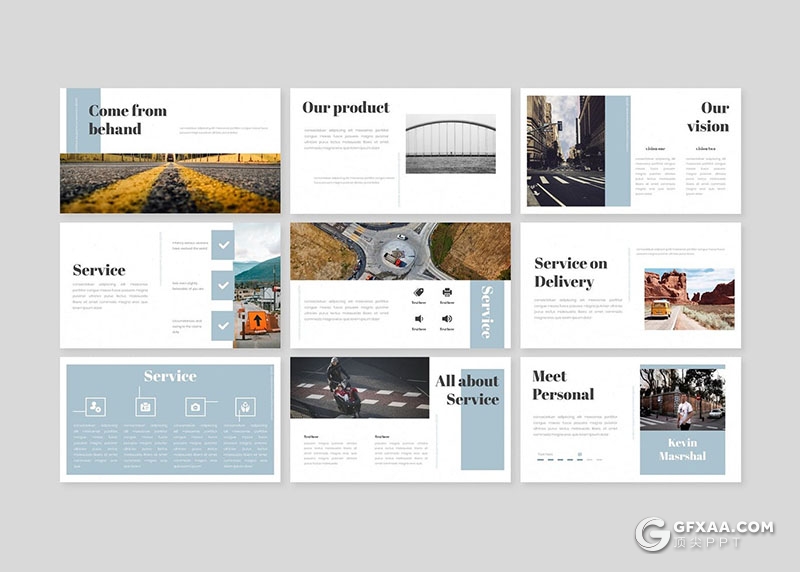Toggle the top checkmark box on Service slide
The height and width of the screenshot is (572, 800).
(222, 245)
